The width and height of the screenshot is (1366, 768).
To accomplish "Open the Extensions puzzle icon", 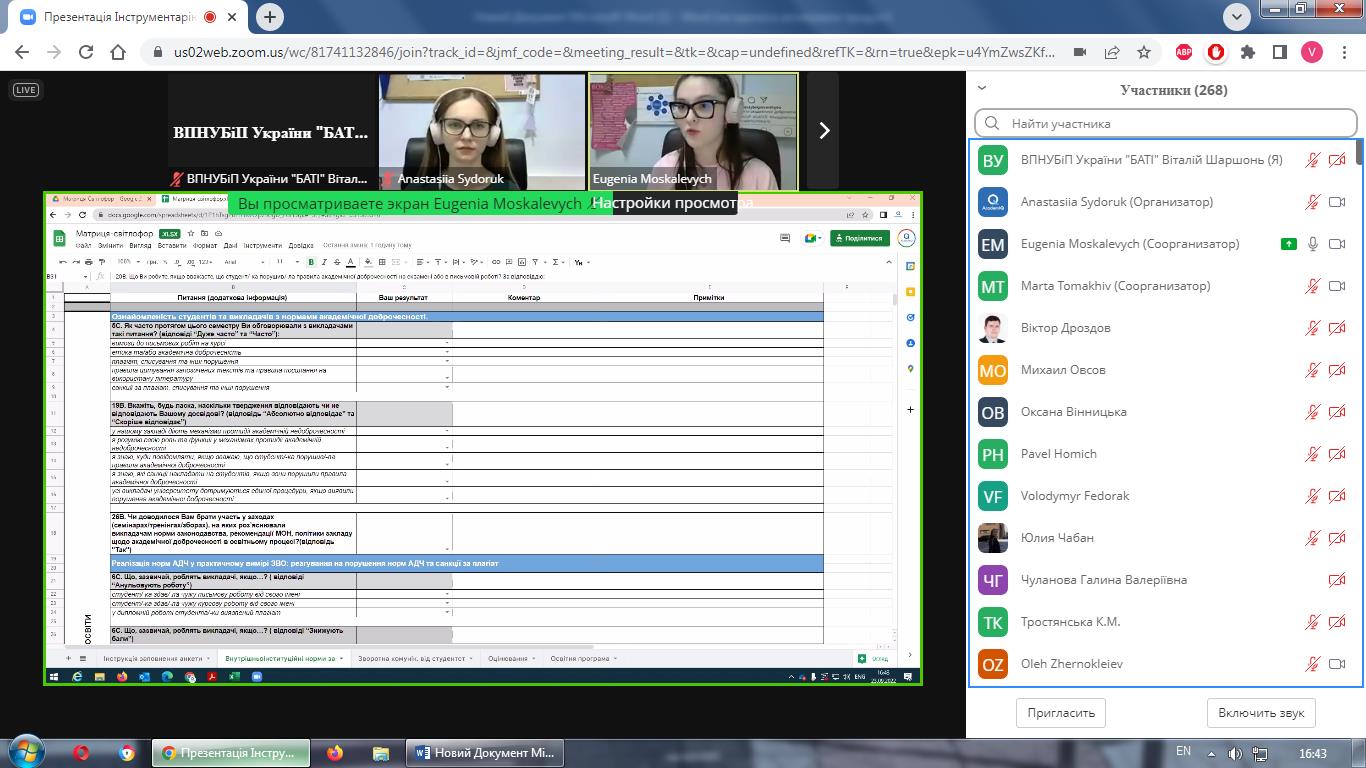I will click(1248, 52).
